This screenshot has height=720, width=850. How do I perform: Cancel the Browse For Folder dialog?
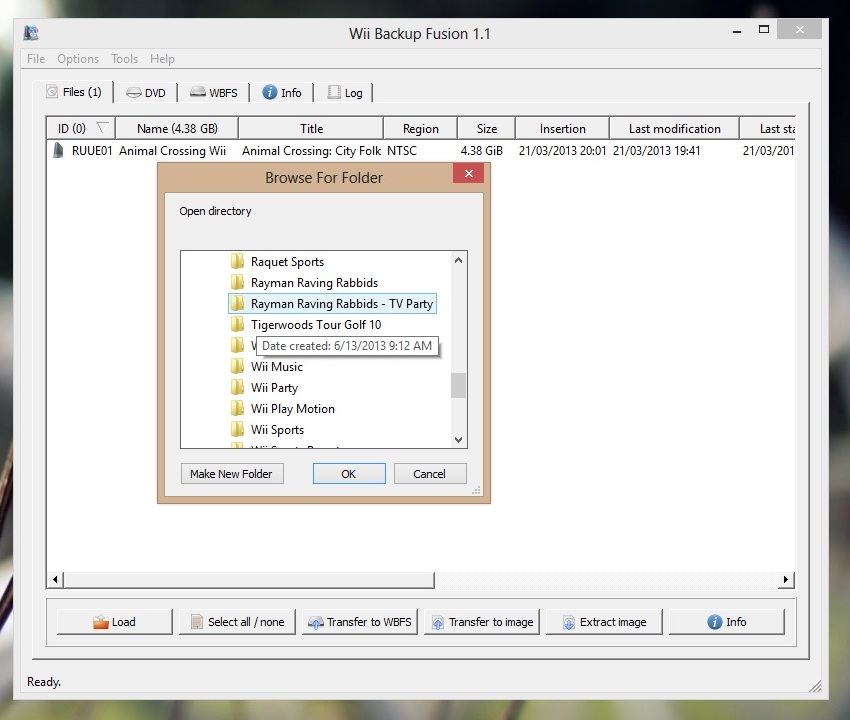pos(430,474)
